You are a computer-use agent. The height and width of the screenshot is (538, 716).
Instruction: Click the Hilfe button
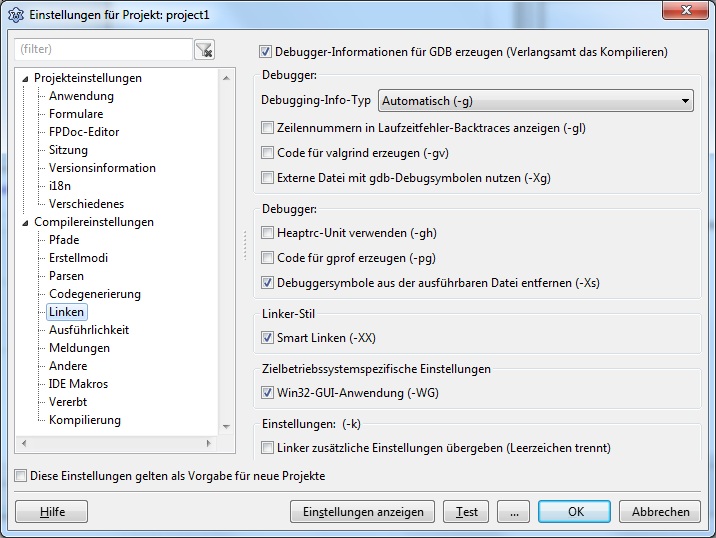53,512
